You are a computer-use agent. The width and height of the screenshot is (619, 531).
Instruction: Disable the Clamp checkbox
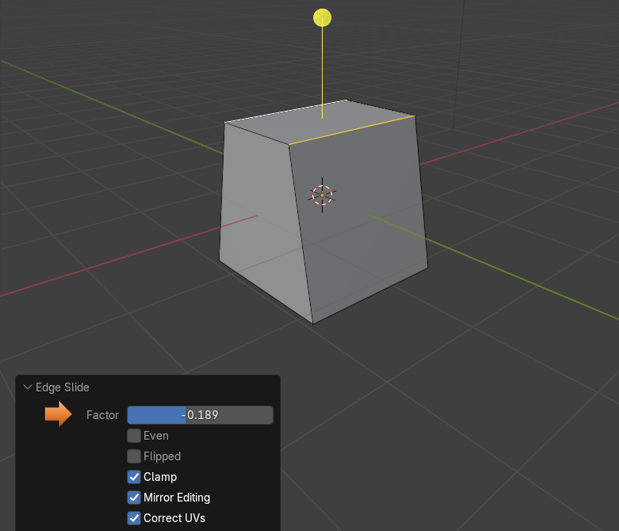134,477
